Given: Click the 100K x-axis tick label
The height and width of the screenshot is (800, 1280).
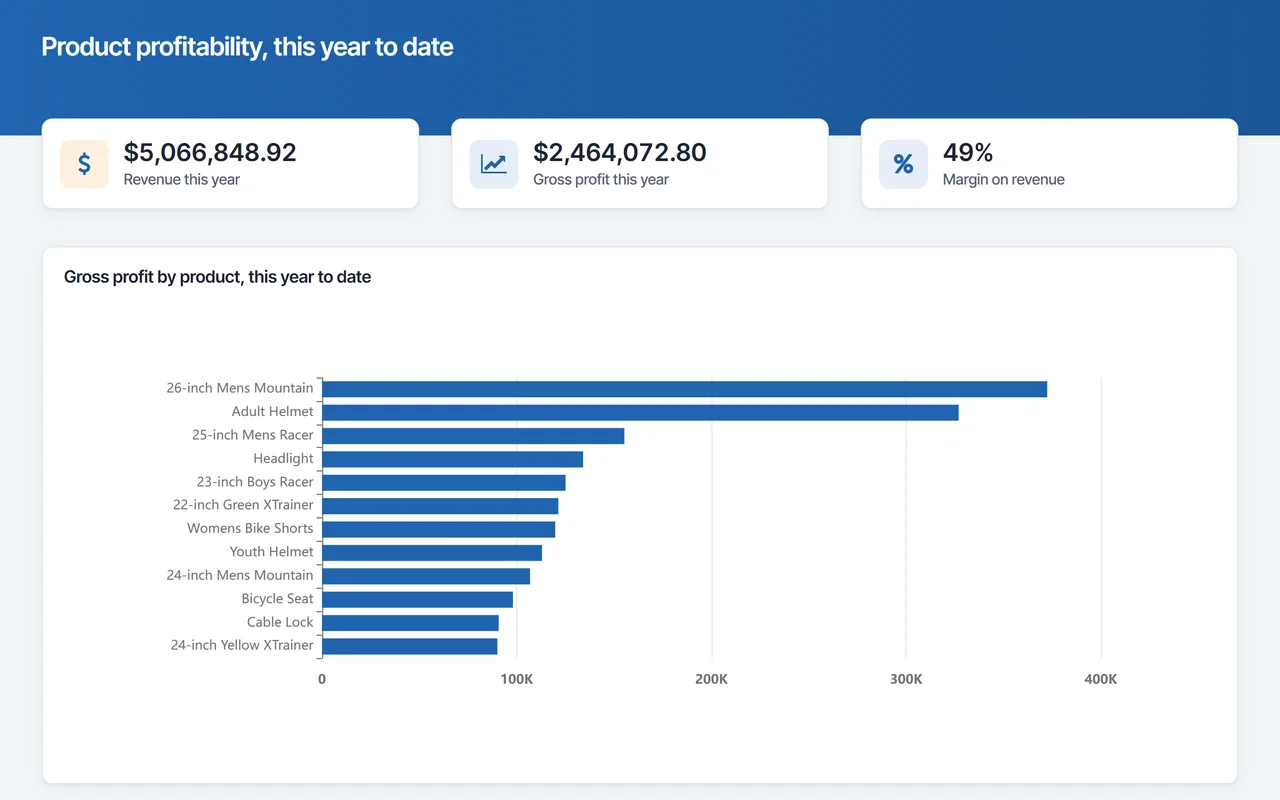Looking at the screenshot, I should coord(517,680).
